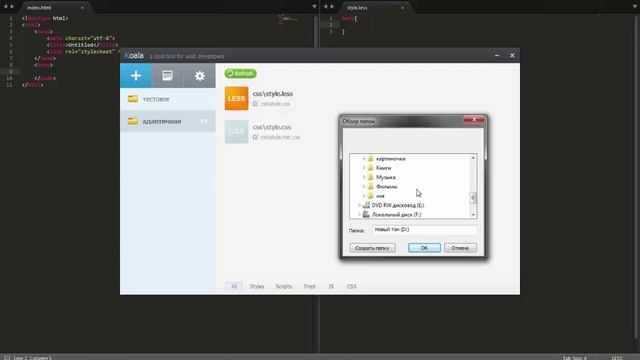Open tab list dropdown in right editor pane
The width and height of the screenshot is (640, 360).
(x=635, y=7)
